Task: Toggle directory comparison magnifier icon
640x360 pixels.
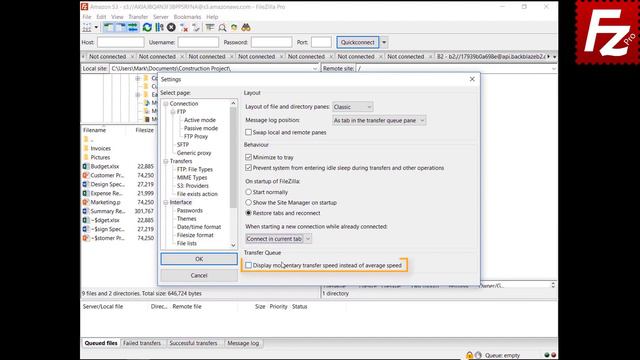Action: [222, 27]
